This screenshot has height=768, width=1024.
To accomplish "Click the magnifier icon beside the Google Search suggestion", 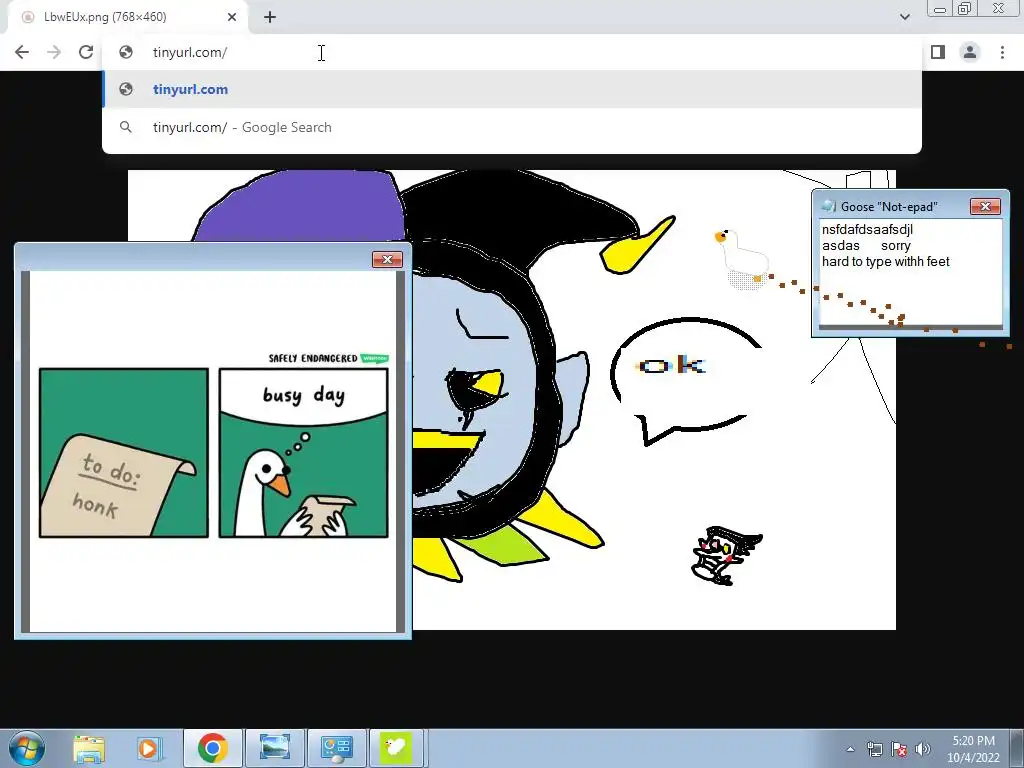I will [126, 127].
